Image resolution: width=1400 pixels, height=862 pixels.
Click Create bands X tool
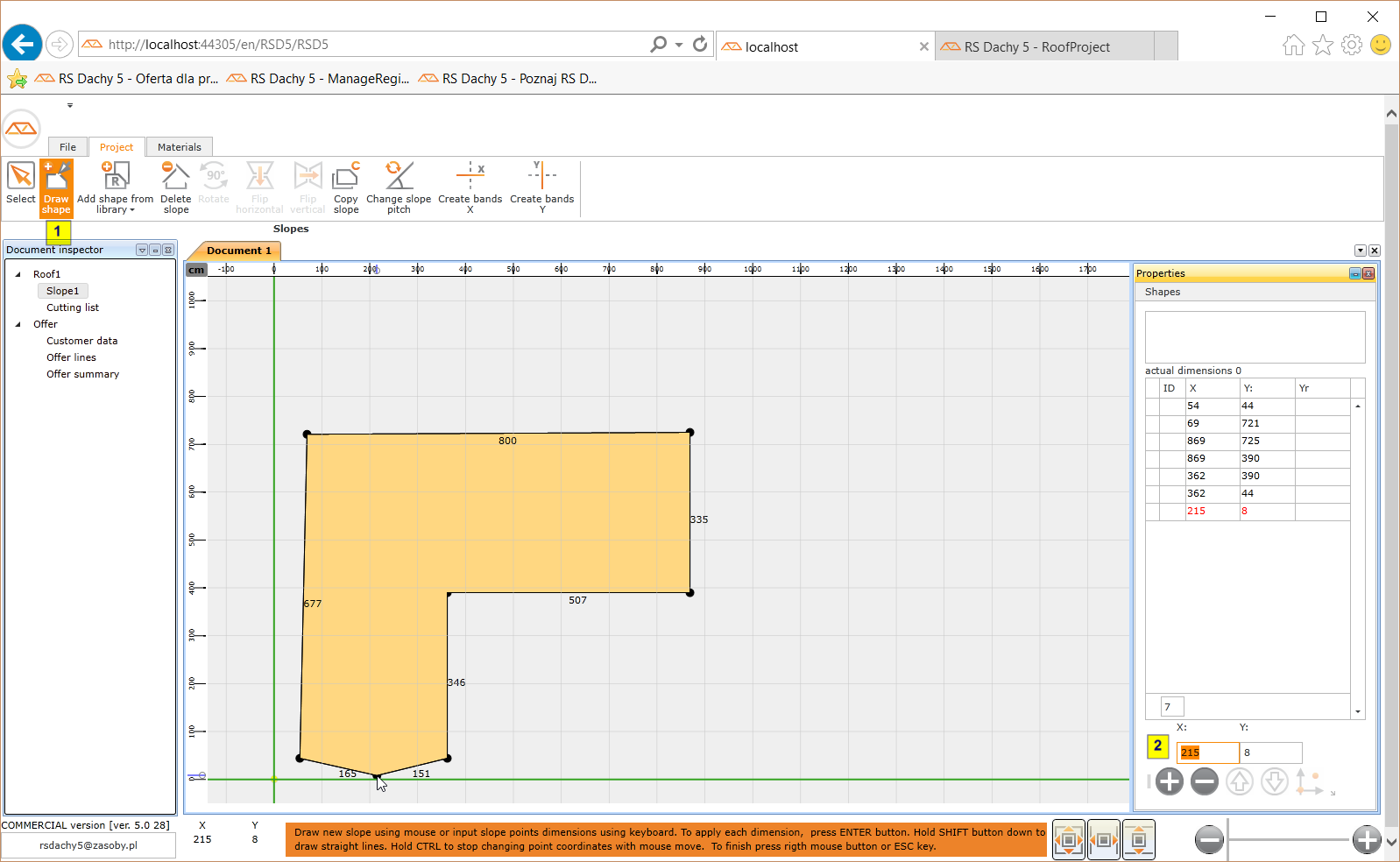pos(470,187)
